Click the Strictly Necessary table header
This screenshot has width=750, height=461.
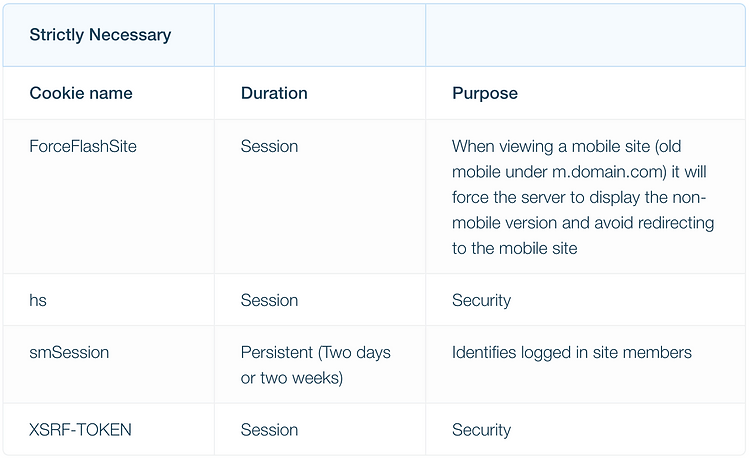tap(100, 35)
